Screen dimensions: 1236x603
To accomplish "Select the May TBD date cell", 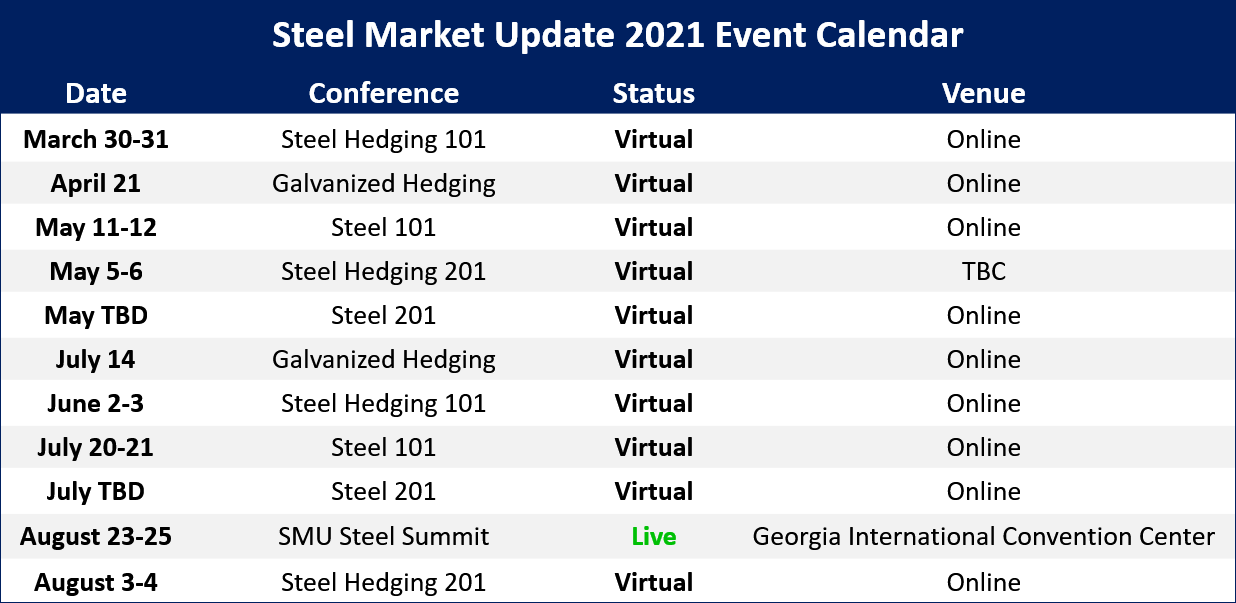I will pos(96,315).
